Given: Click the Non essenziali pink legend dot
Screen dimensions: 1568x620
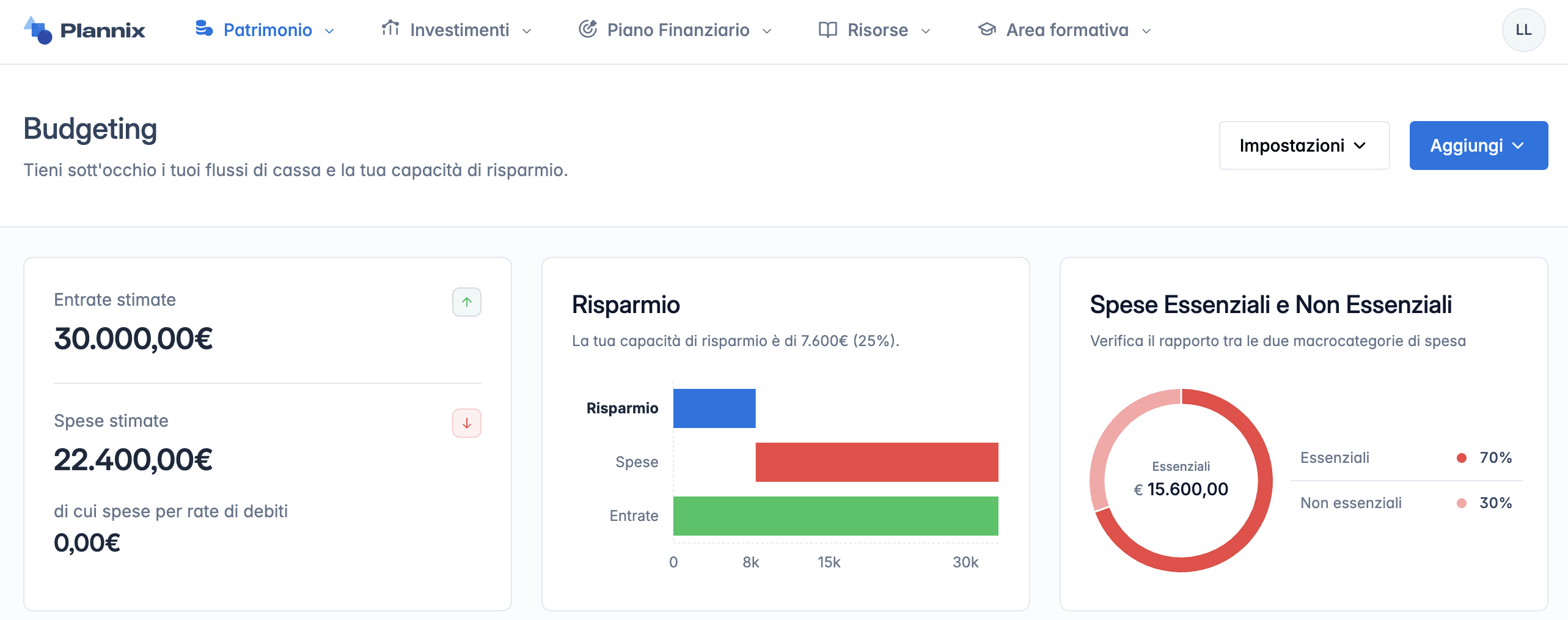Looking at the screenshot, I should [x=1462, y=503].
